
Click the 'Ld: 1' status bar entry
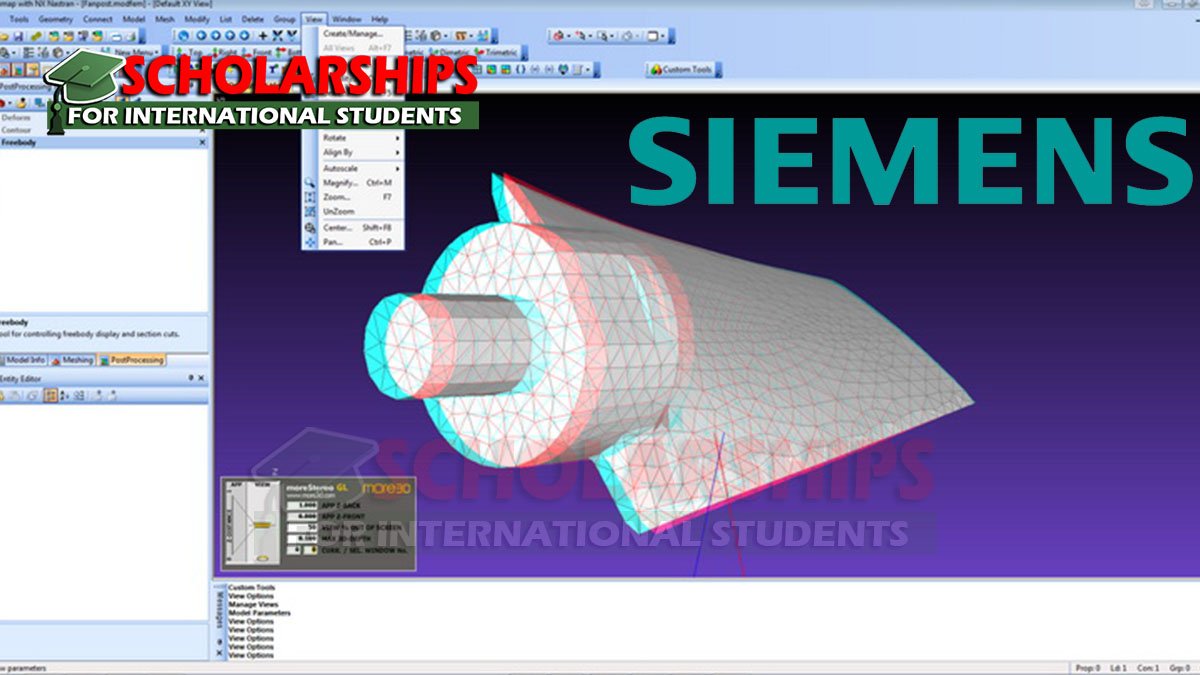tap(1119, 668)
